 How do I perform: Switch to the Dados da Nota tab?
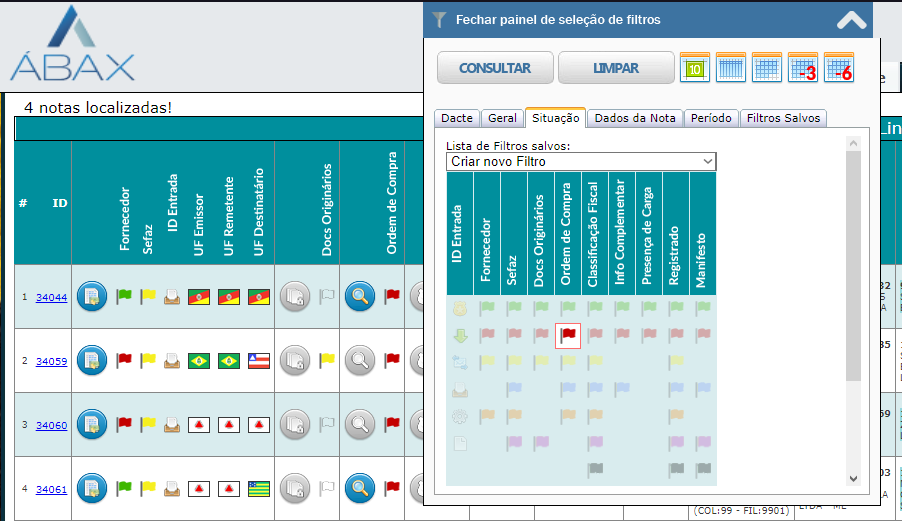(x=635, y=118)
